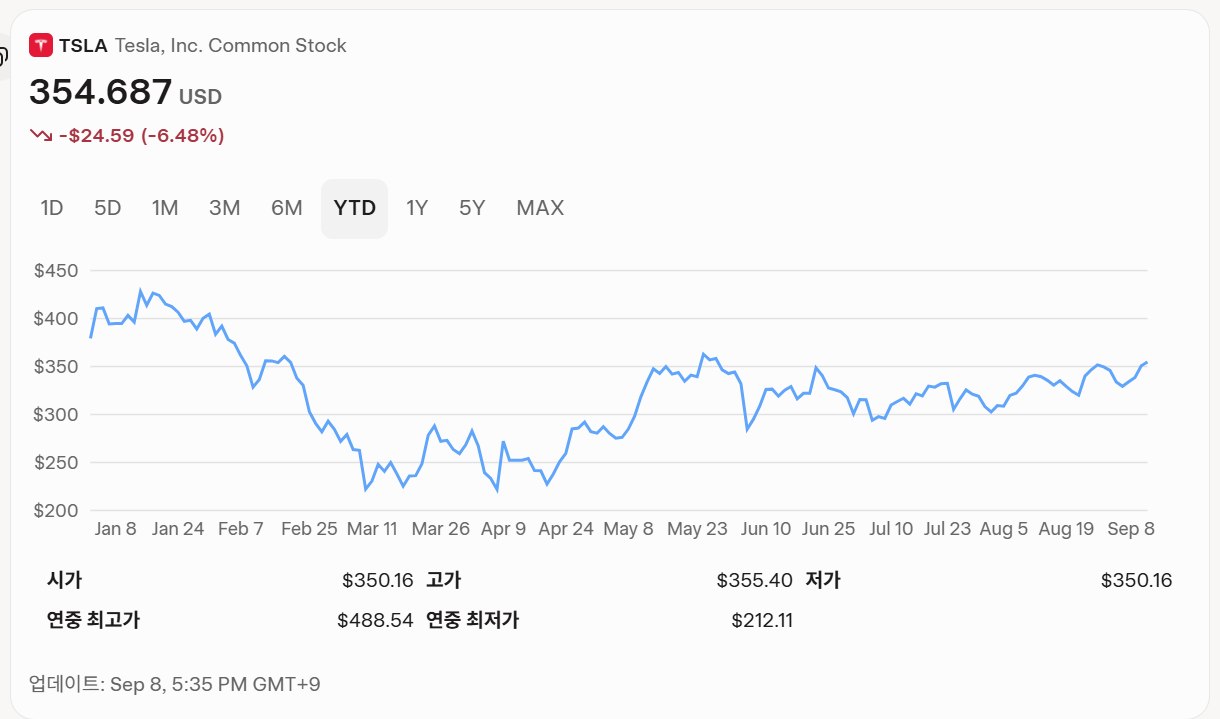Click the red downward trend arrow icon
Image resolution: width=1220 pixels, height=719 pixels.
(41, 135)
